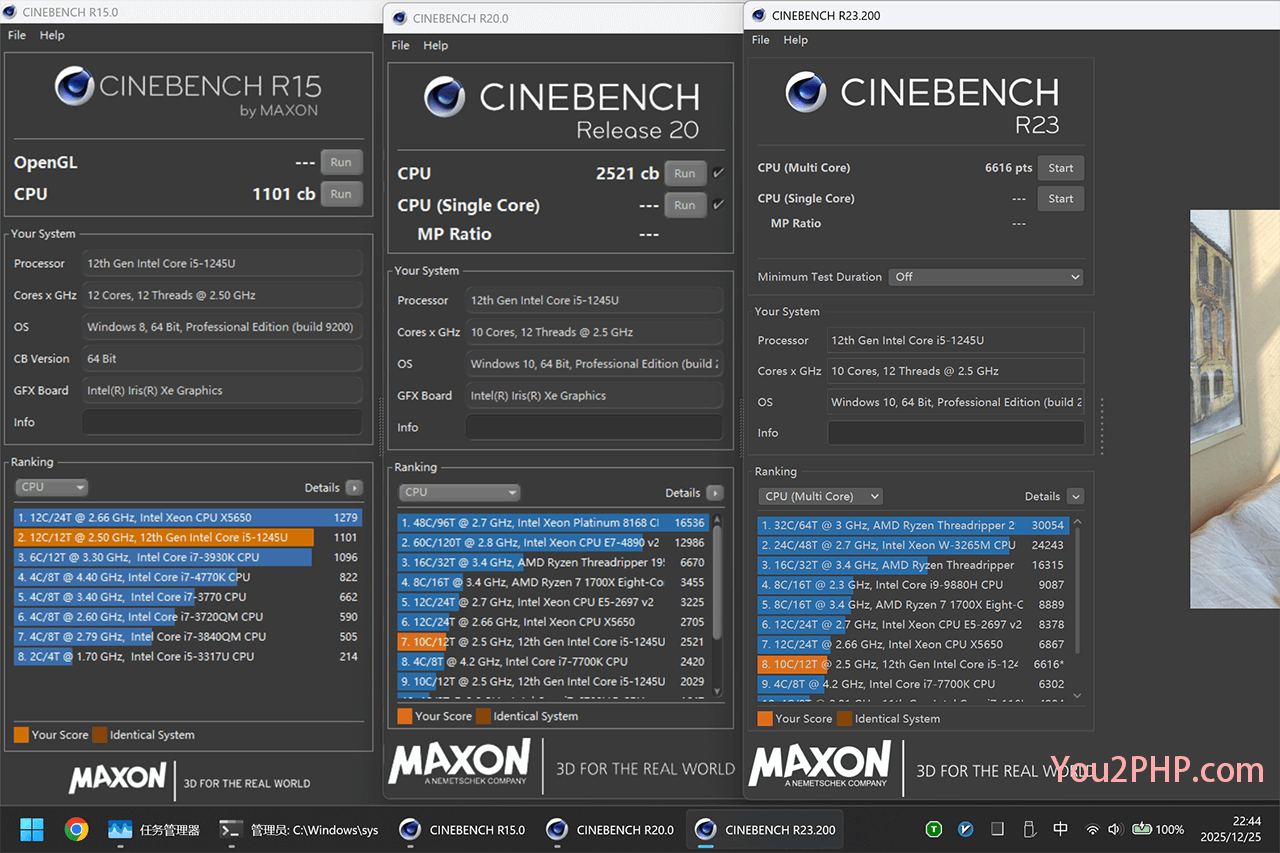Open the command prompt taskbar window
1280x853 pixels.
tap(300, 829)
